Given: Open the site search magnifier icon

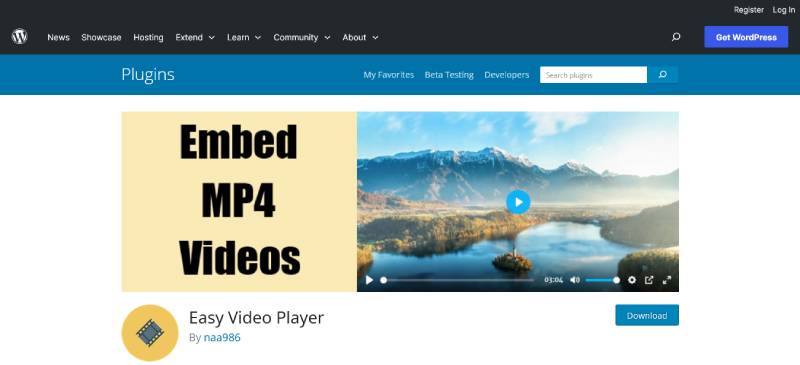Looking at the screenshot, I should pyautogui.click(x=676, y=37).
